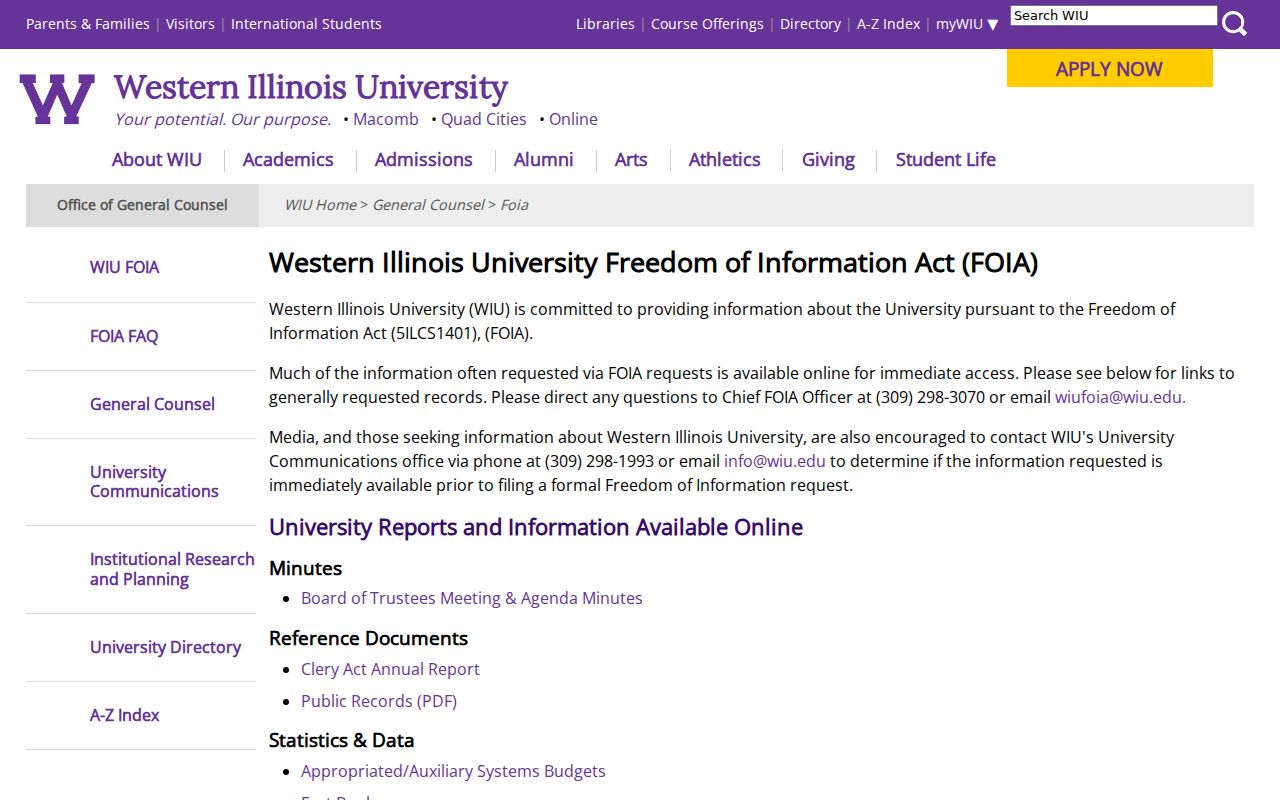Click the FOIA page main heading
Viewport: 1280px width, 800px height.
(x=653, y=263)
